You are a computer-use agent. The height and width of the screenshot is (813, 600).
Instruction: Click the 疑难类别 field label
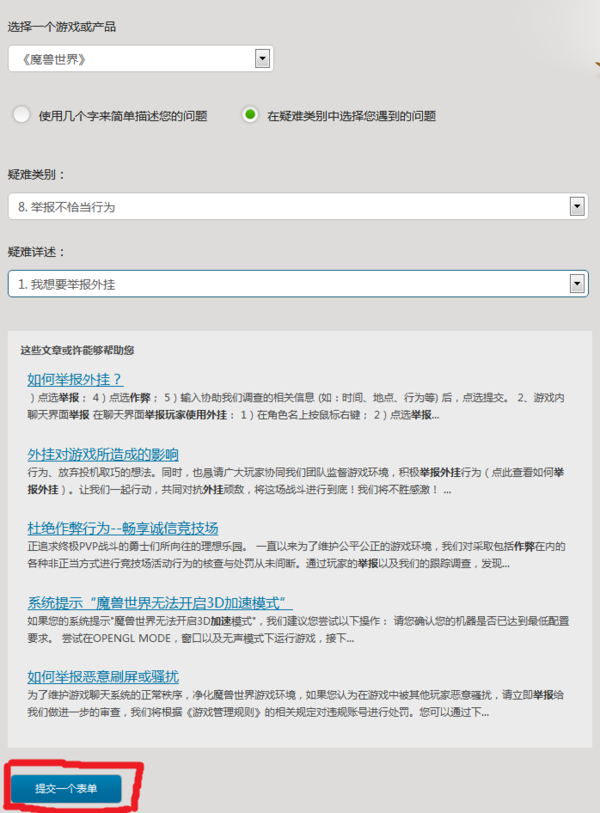(36, 174)
